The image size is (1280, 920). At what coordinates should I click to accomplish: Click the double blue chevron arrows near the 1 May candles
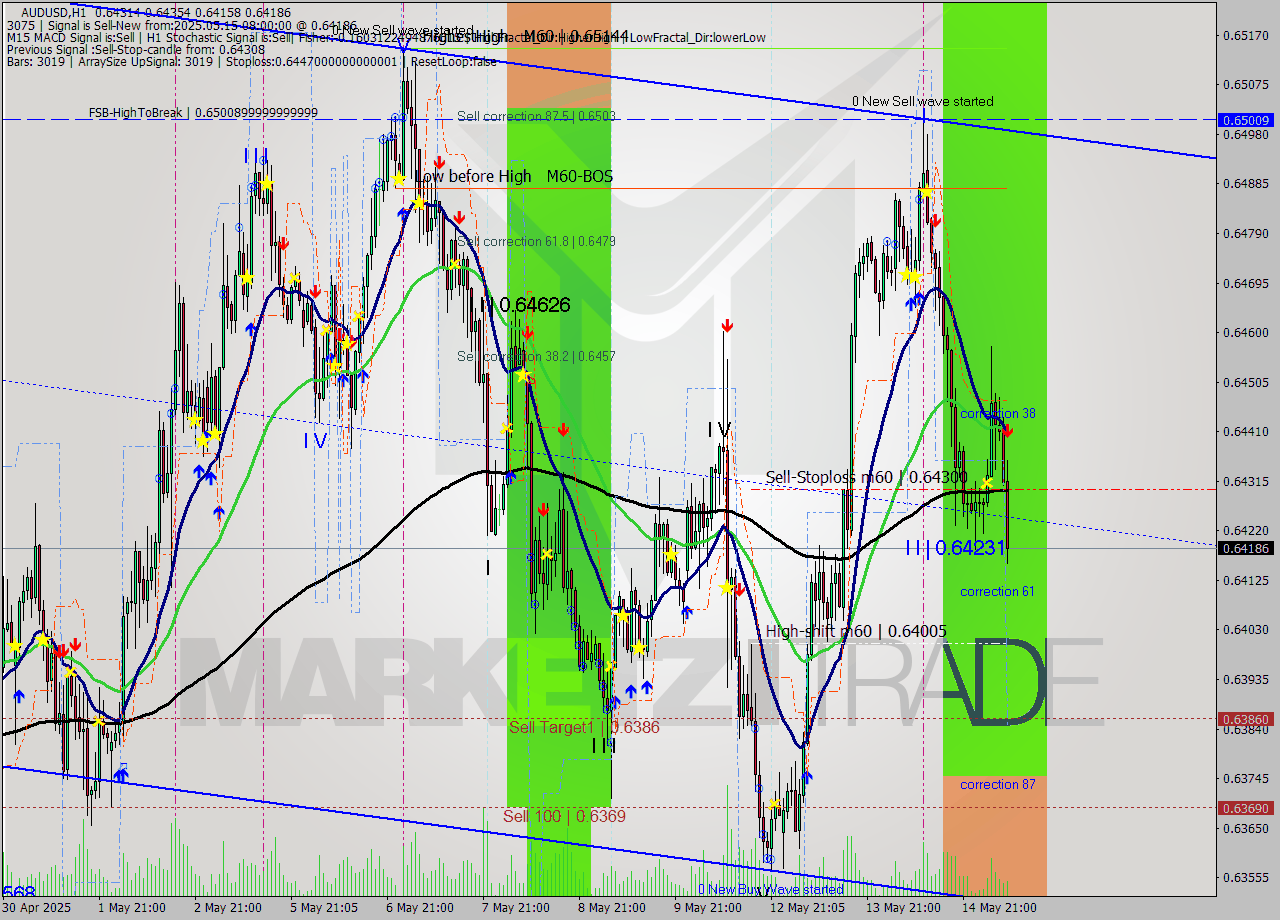coord(122,772)
